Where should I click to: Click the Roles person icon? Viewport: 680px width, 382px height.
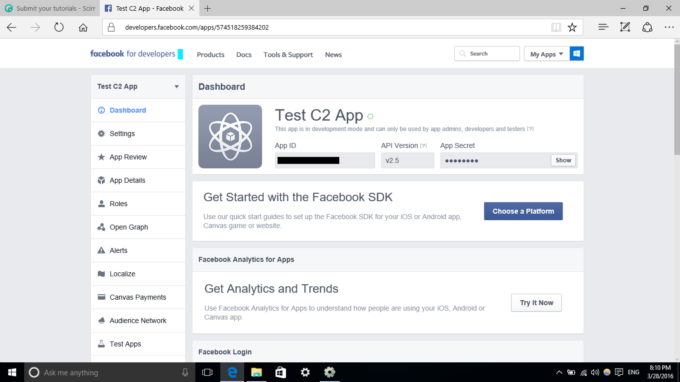pyautogui.click(x=101, y=204)
